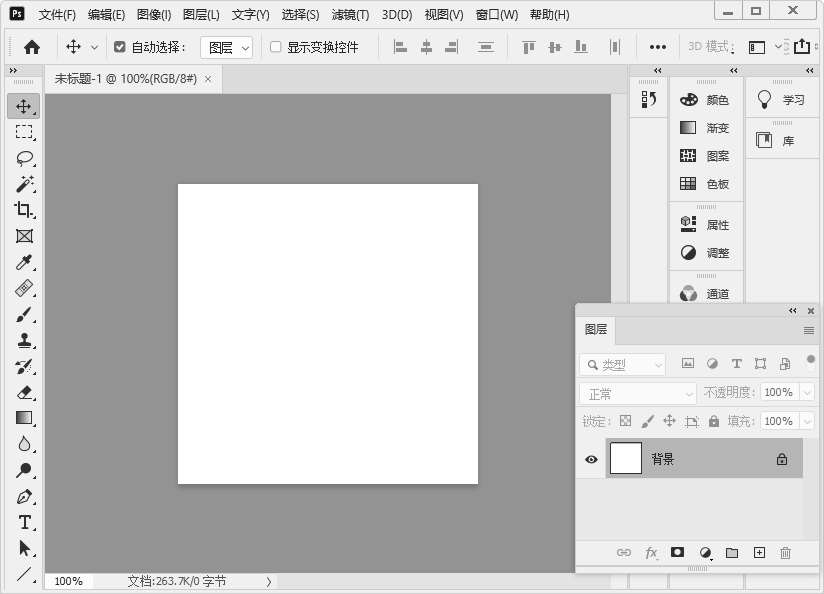Create a new layer with plus icon
Viewport: 824px width, 594px height.
[758, 552]
